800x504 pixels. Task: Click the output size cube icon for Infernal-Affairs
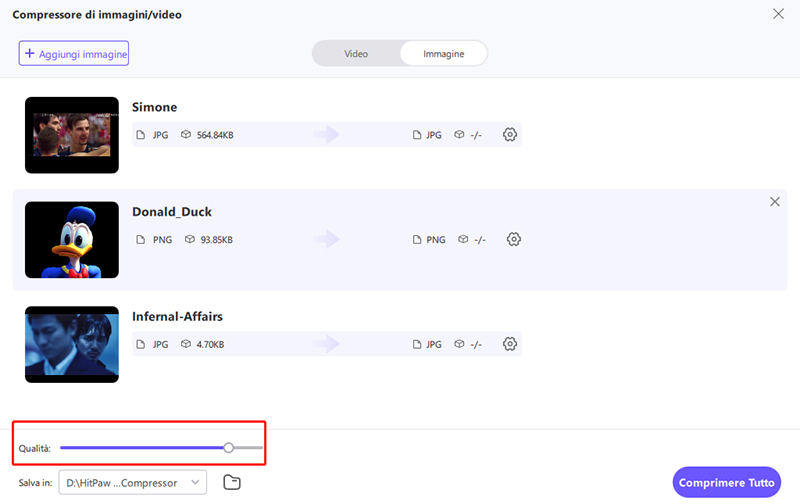coord(460,345)
